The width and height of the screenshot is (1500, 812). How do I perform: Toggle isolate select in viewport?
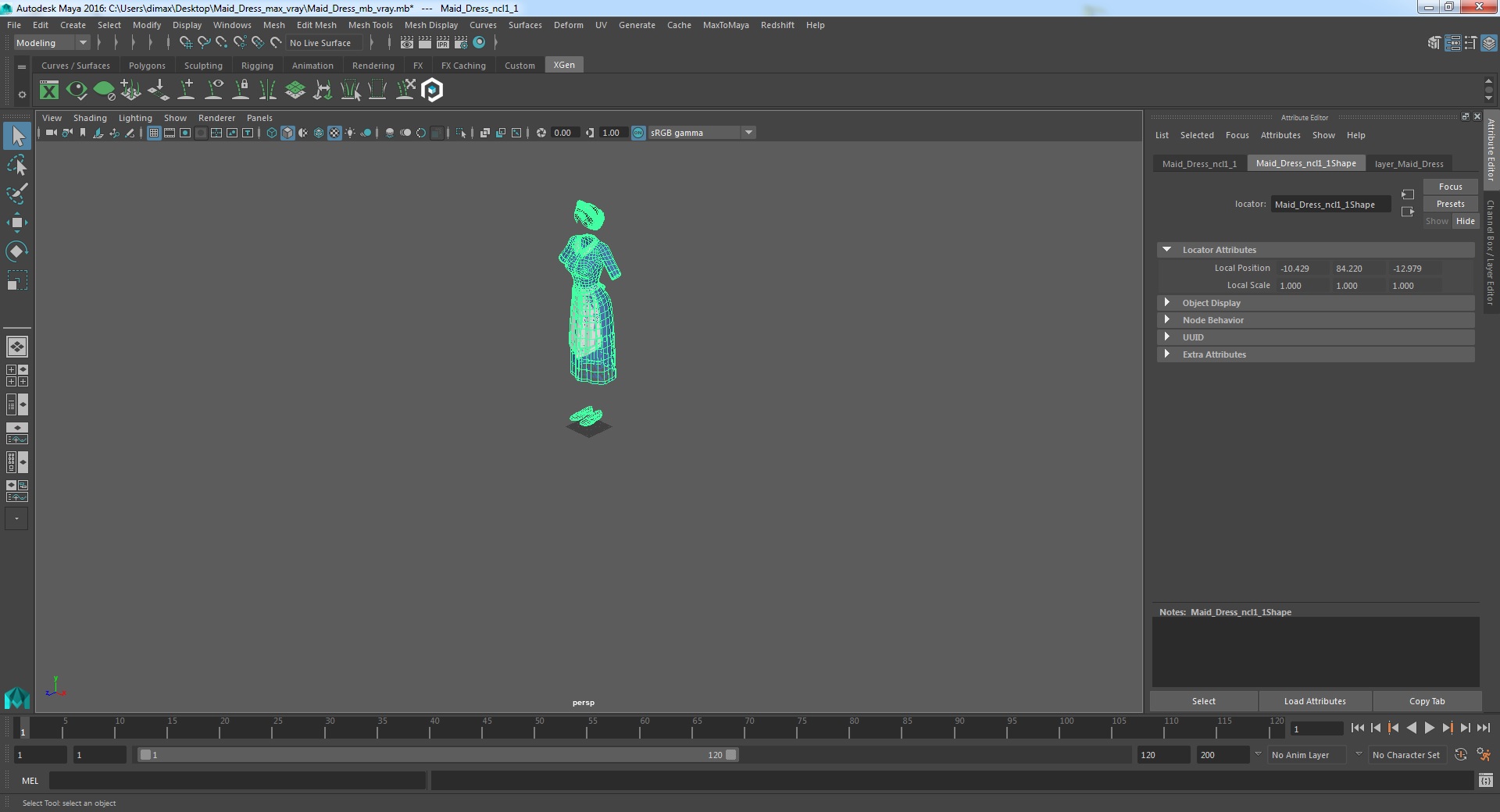[461, 133]
